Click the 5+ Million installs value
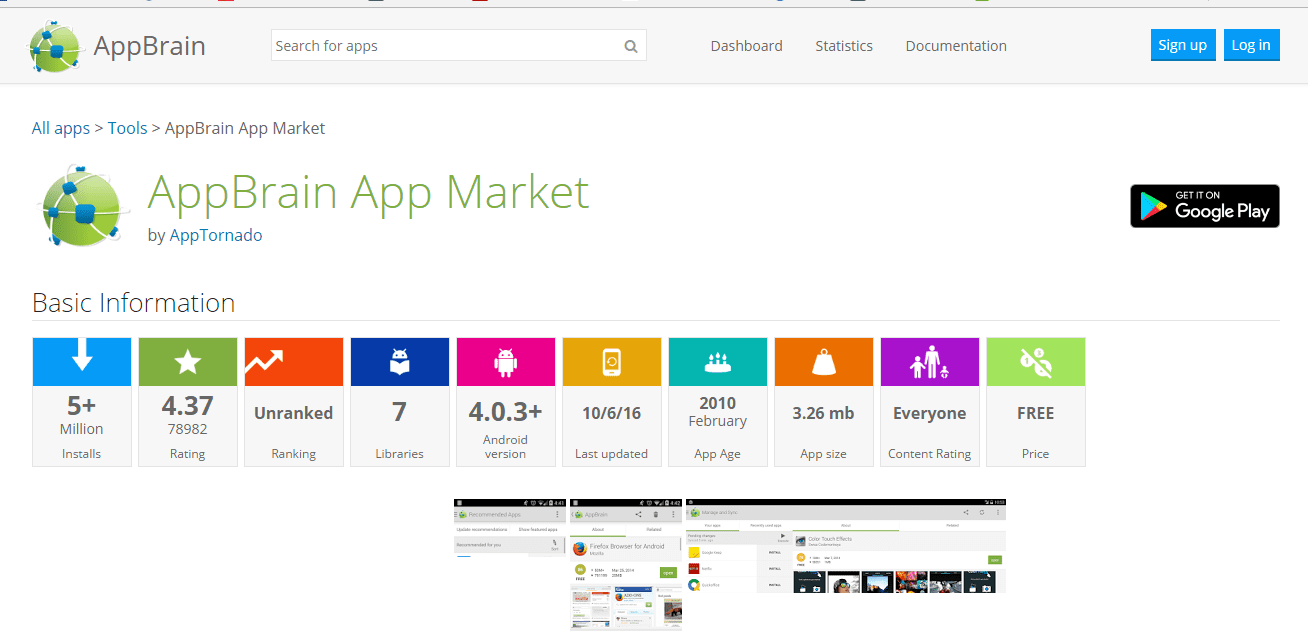The image size is (1308, 631). (82, 415)
